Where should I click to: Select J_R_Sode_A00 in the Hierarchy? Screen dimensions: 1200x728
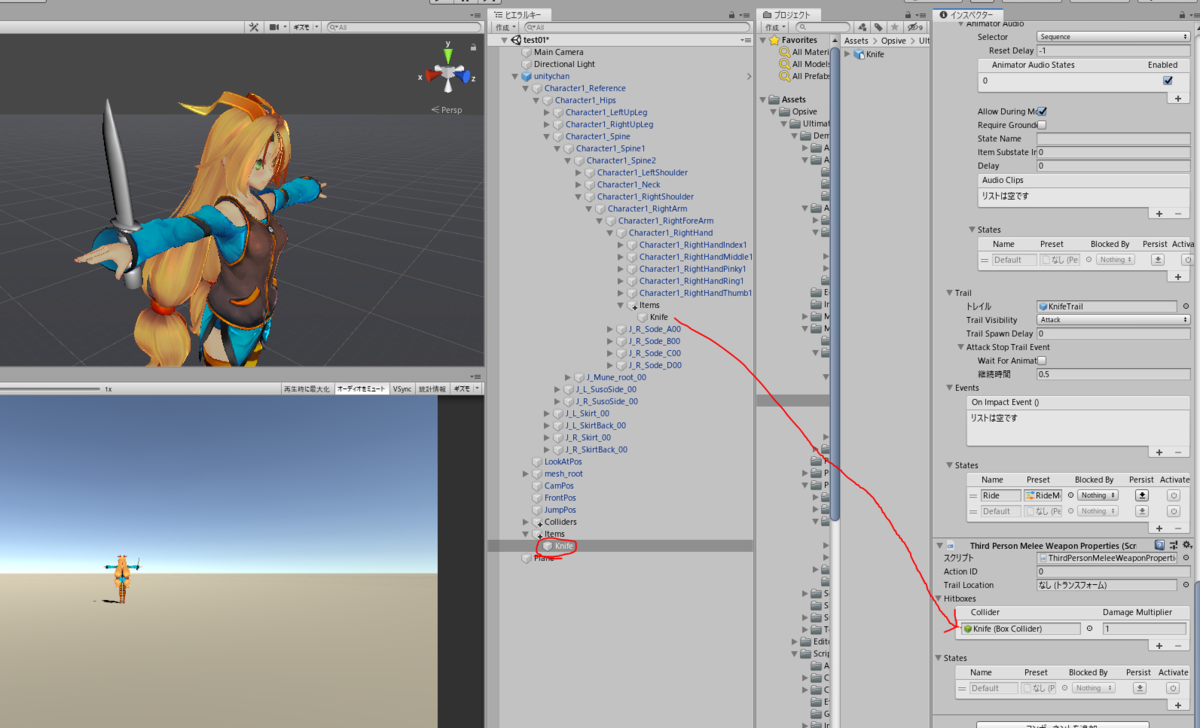pyautogui.click(x=653, y=329)
